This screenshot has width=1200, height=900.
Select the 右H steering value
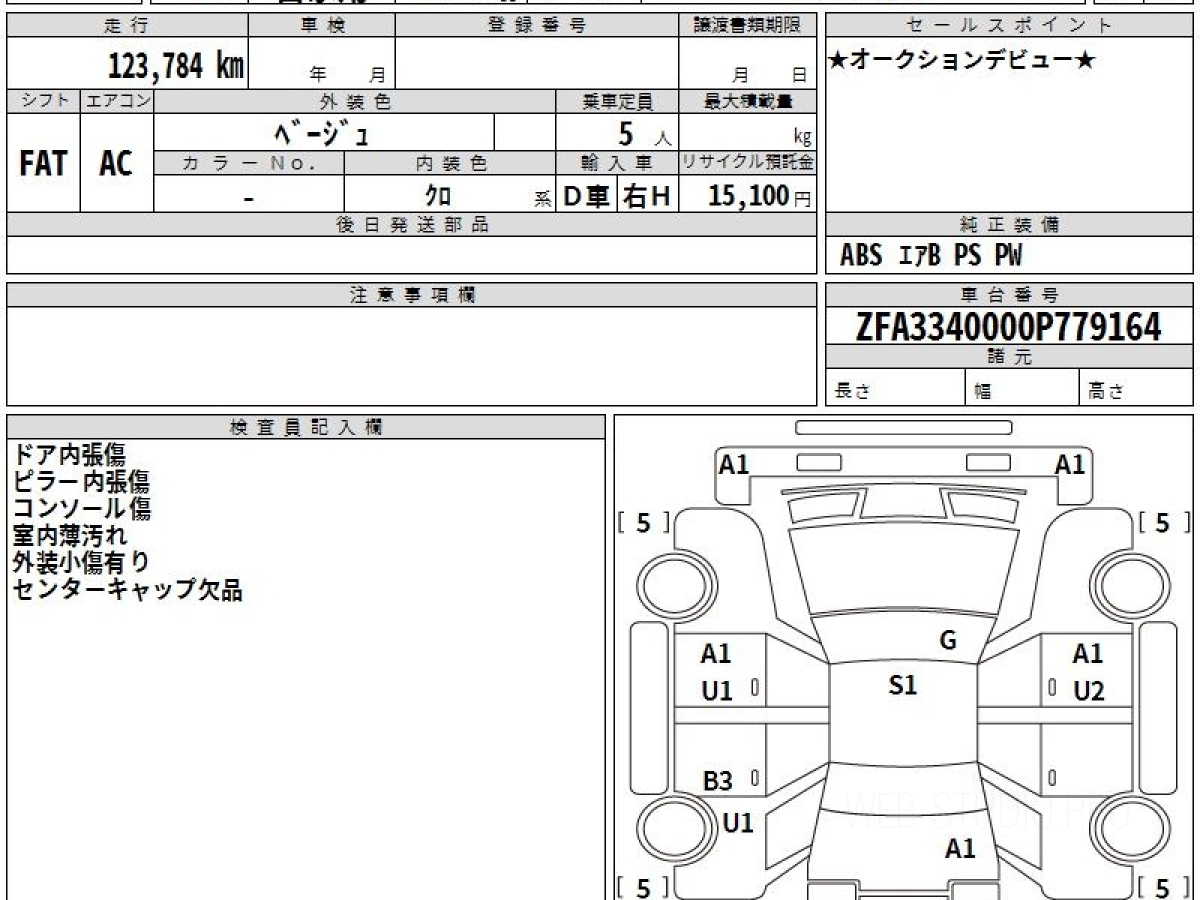tap(647, 197)
